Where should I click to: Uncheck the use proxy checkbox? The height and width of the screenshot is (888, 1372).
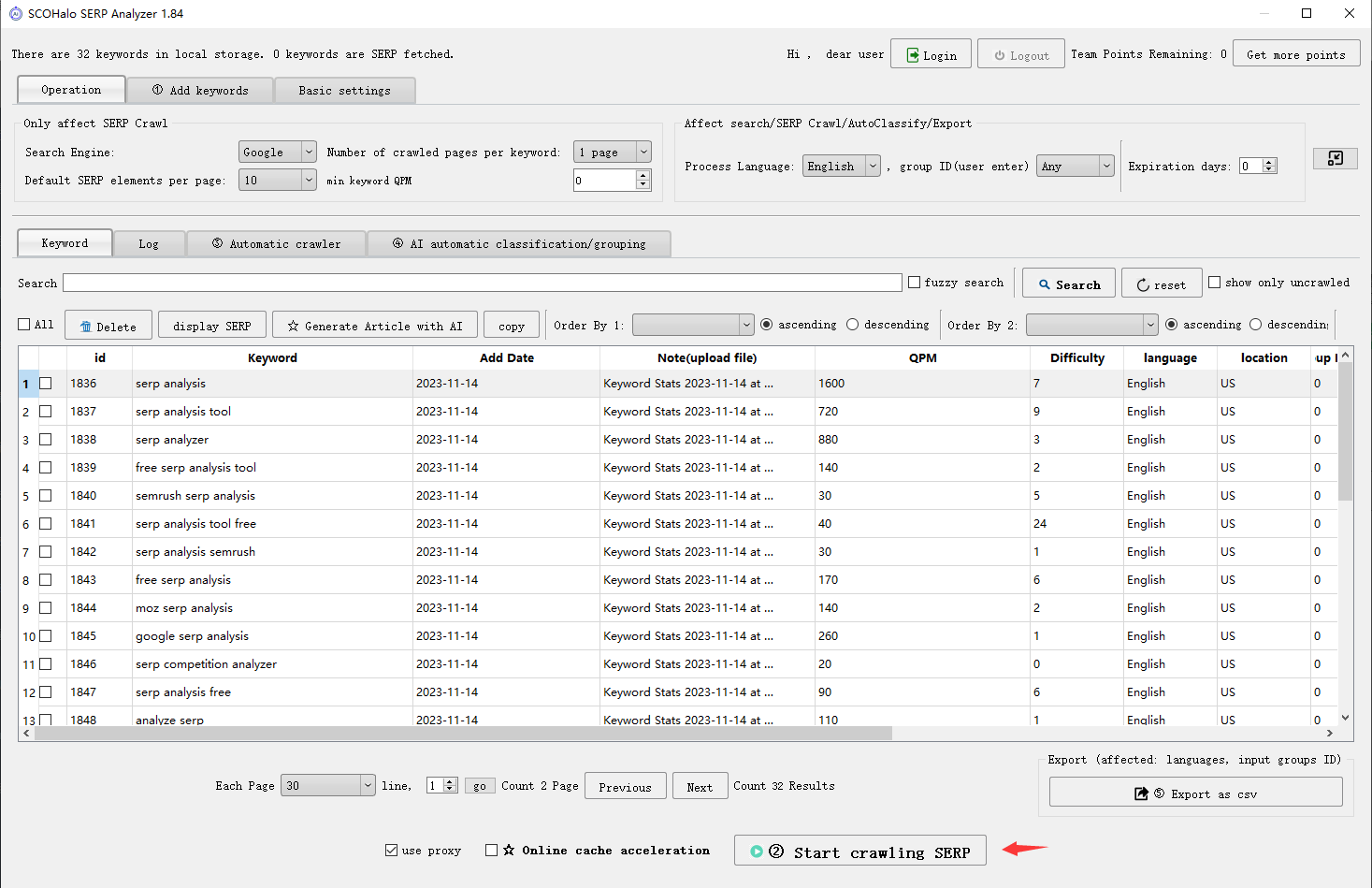[x=392, y=850]
